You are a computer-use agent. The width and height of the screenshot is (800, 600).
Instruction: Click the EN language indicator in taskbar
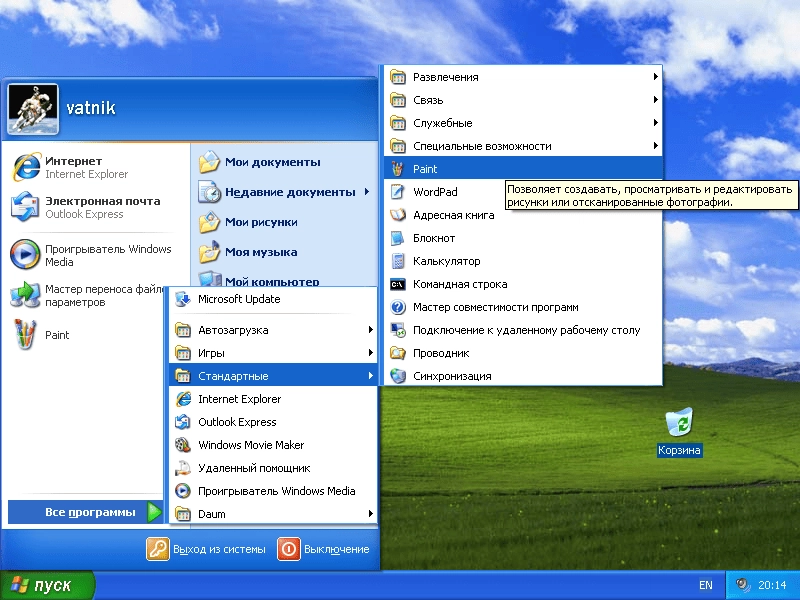click(706, 585)
